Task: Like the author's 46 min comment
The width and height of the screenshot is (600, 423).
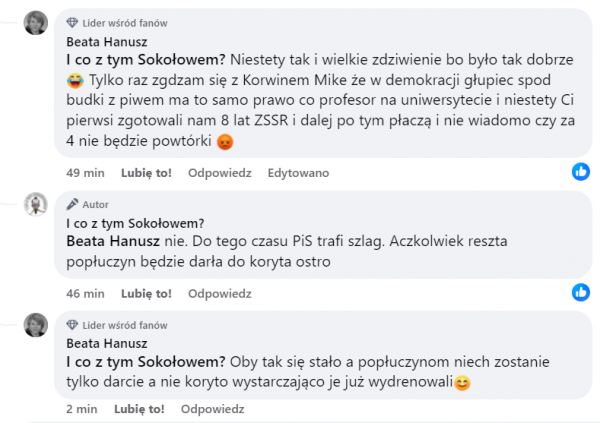Action: pos(146,294)
